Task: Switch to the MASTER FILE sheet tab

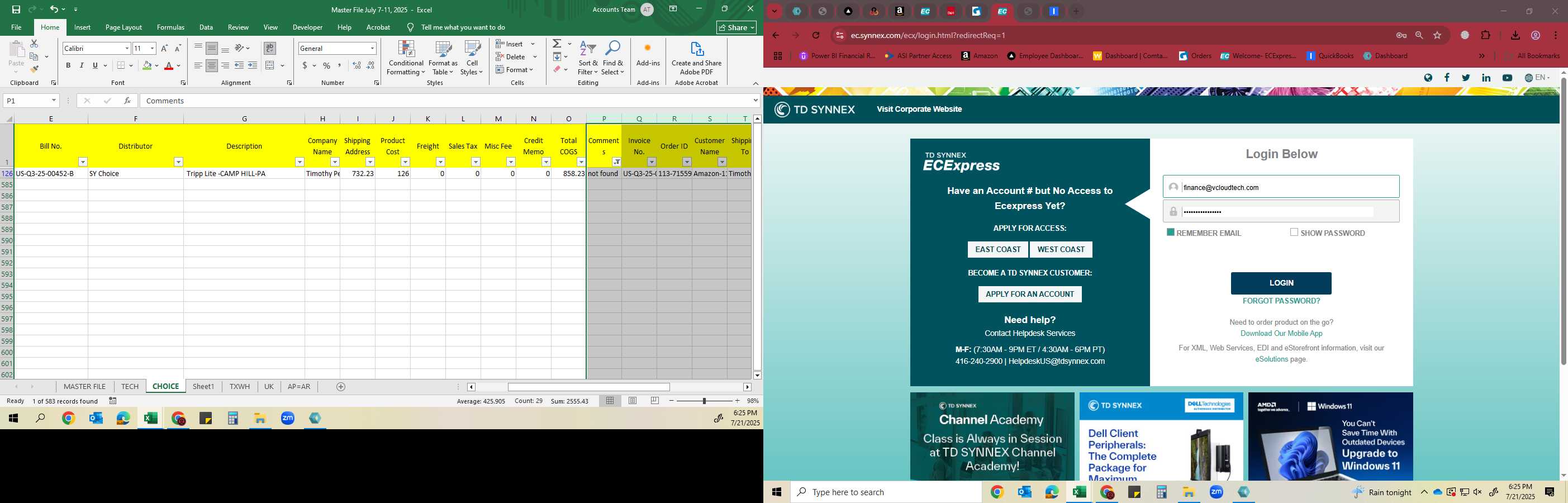Action: 84,387
